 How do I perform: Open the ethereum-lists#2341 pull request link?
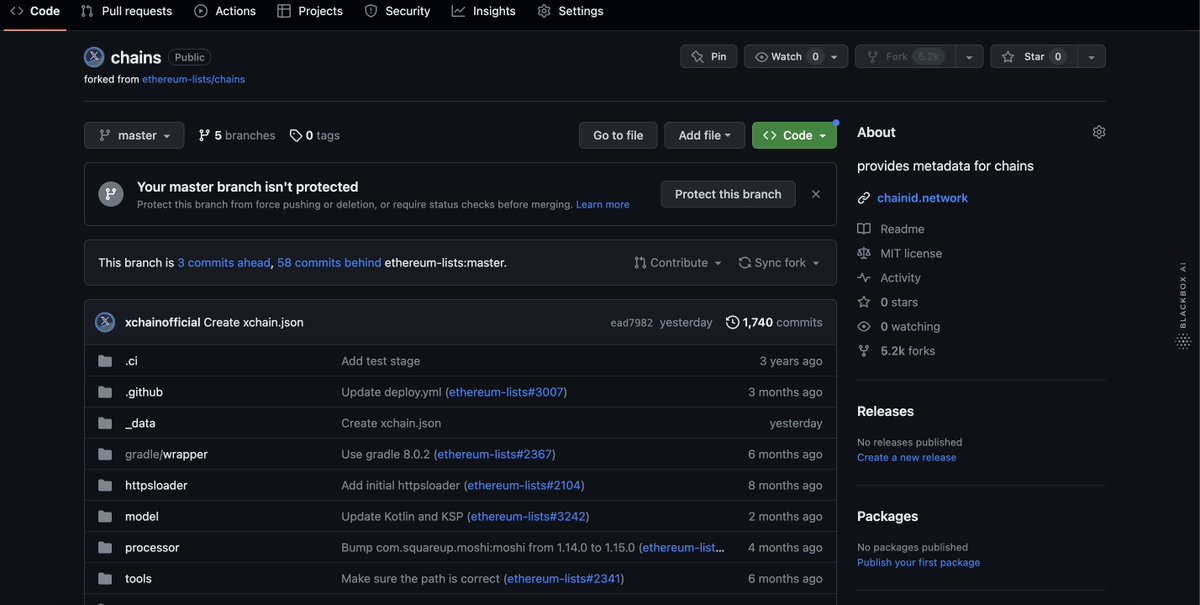pos(565,578)
